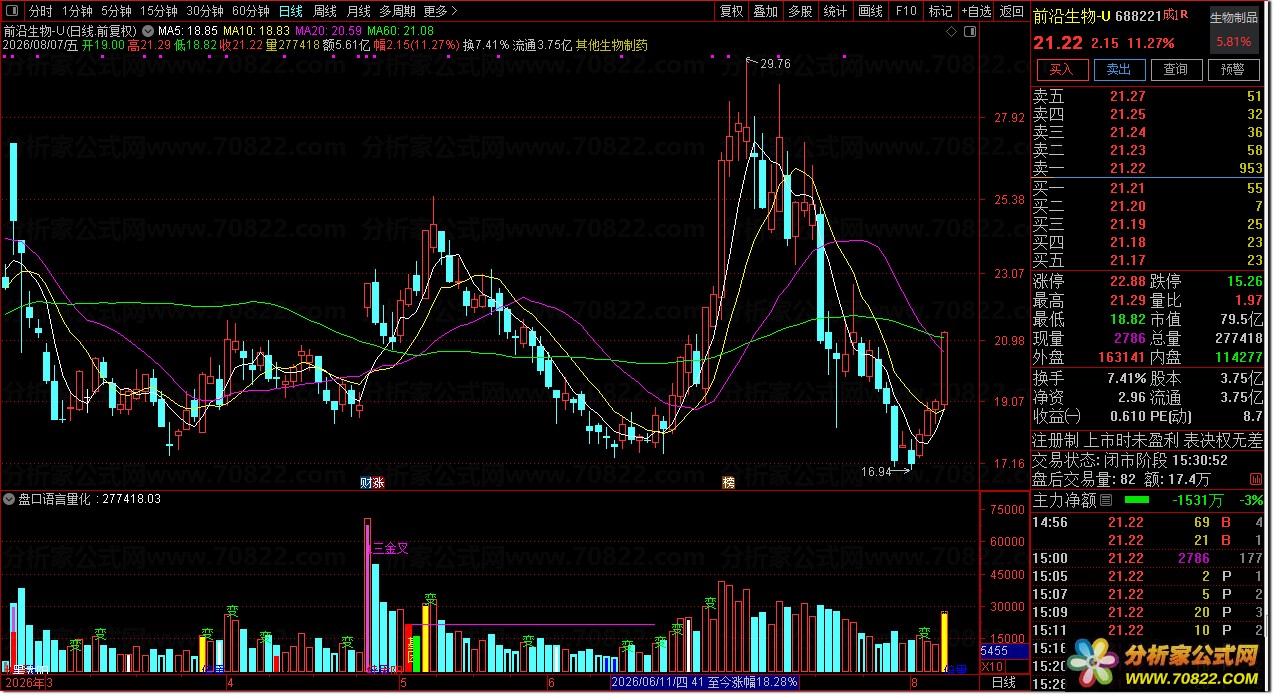Select the 1分钟 period
The image size is (1275, 695).
77,12
